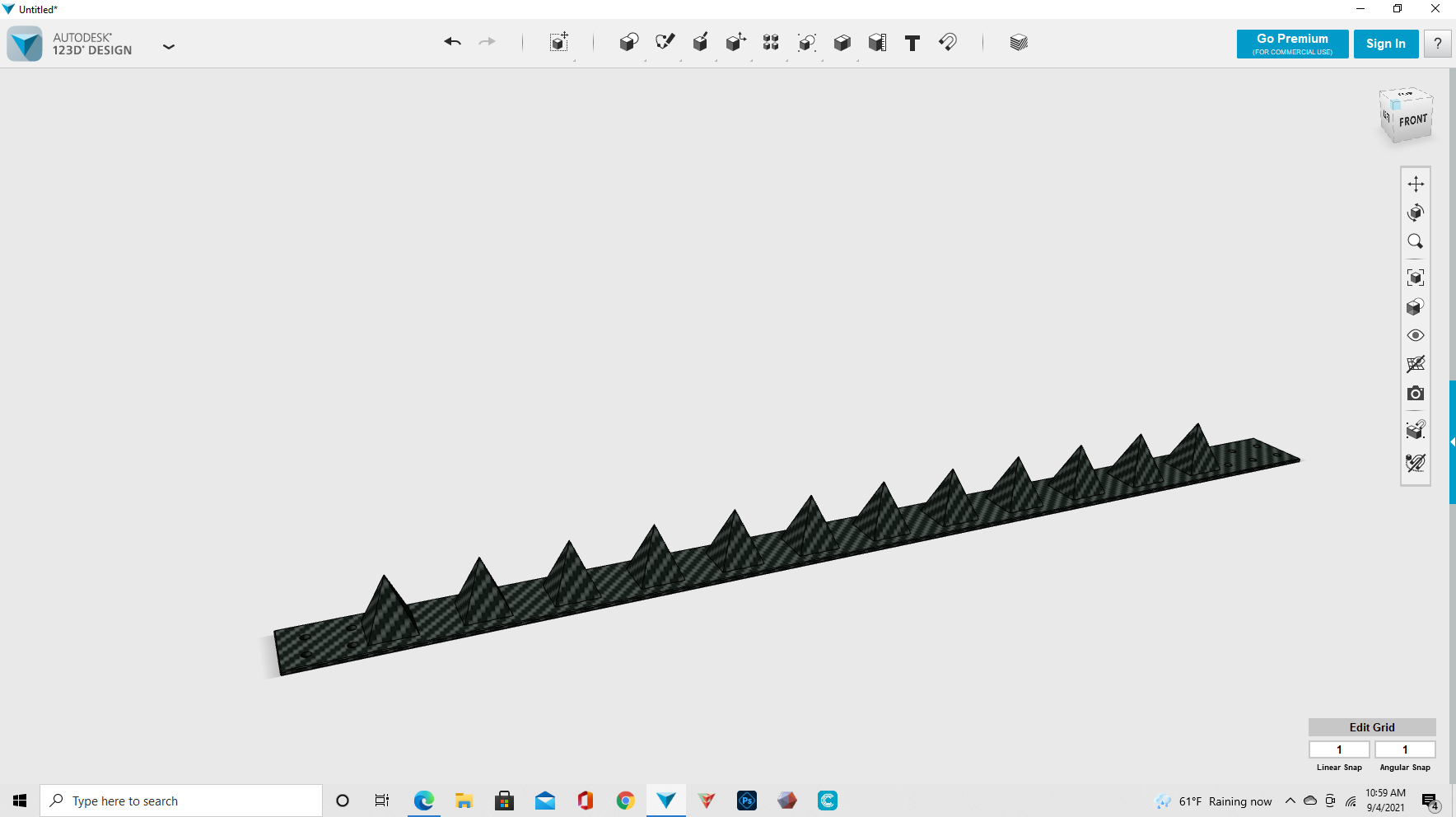
Task: Toggle object visibility with the eye icon
Action: click(1416, 334)
